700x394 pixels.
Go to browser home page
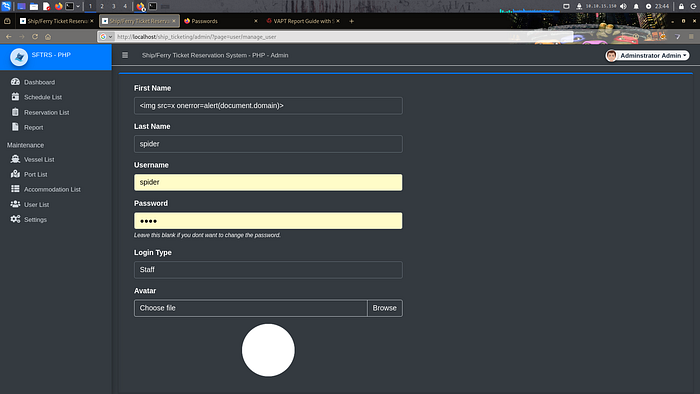coord(48,37)
